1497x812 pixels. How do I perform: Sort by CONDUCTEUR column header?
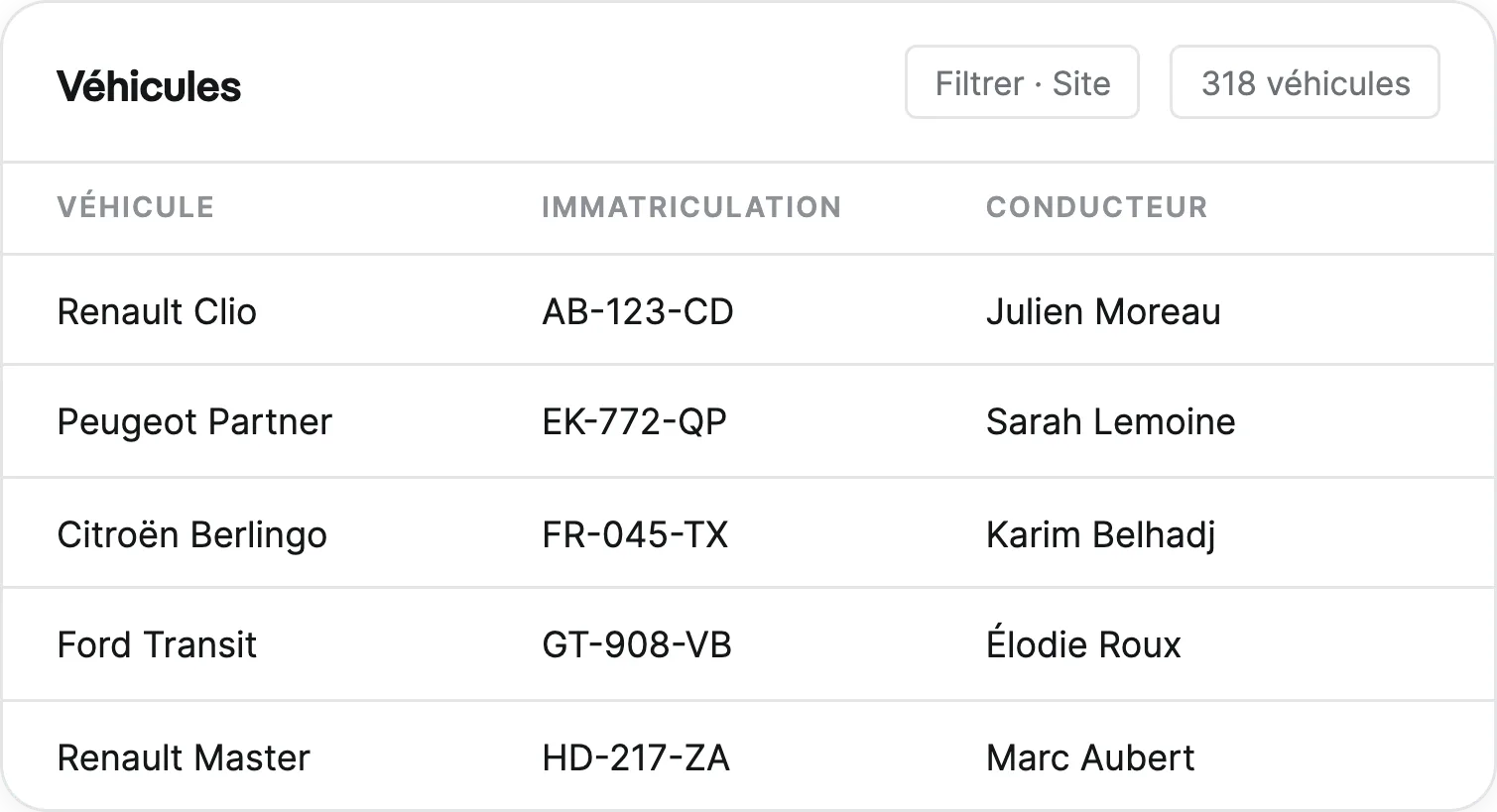(1097, 207)
